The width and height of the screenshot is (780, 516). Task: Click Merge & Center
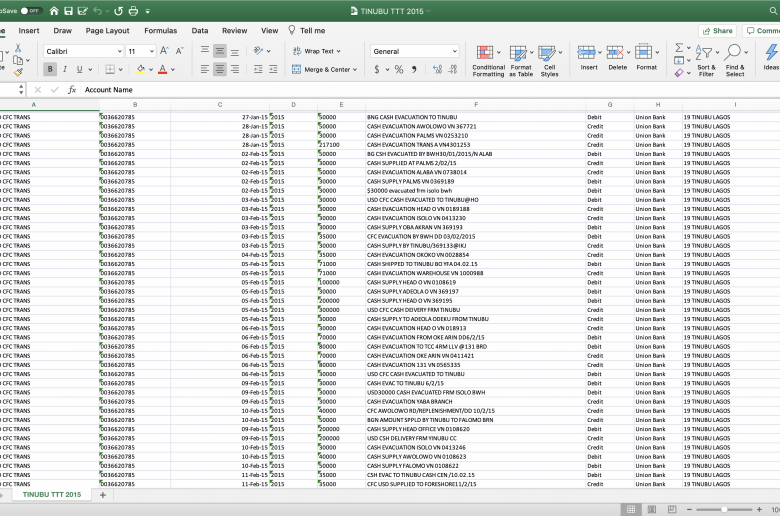pyautogui.click(x=324, y=70)
